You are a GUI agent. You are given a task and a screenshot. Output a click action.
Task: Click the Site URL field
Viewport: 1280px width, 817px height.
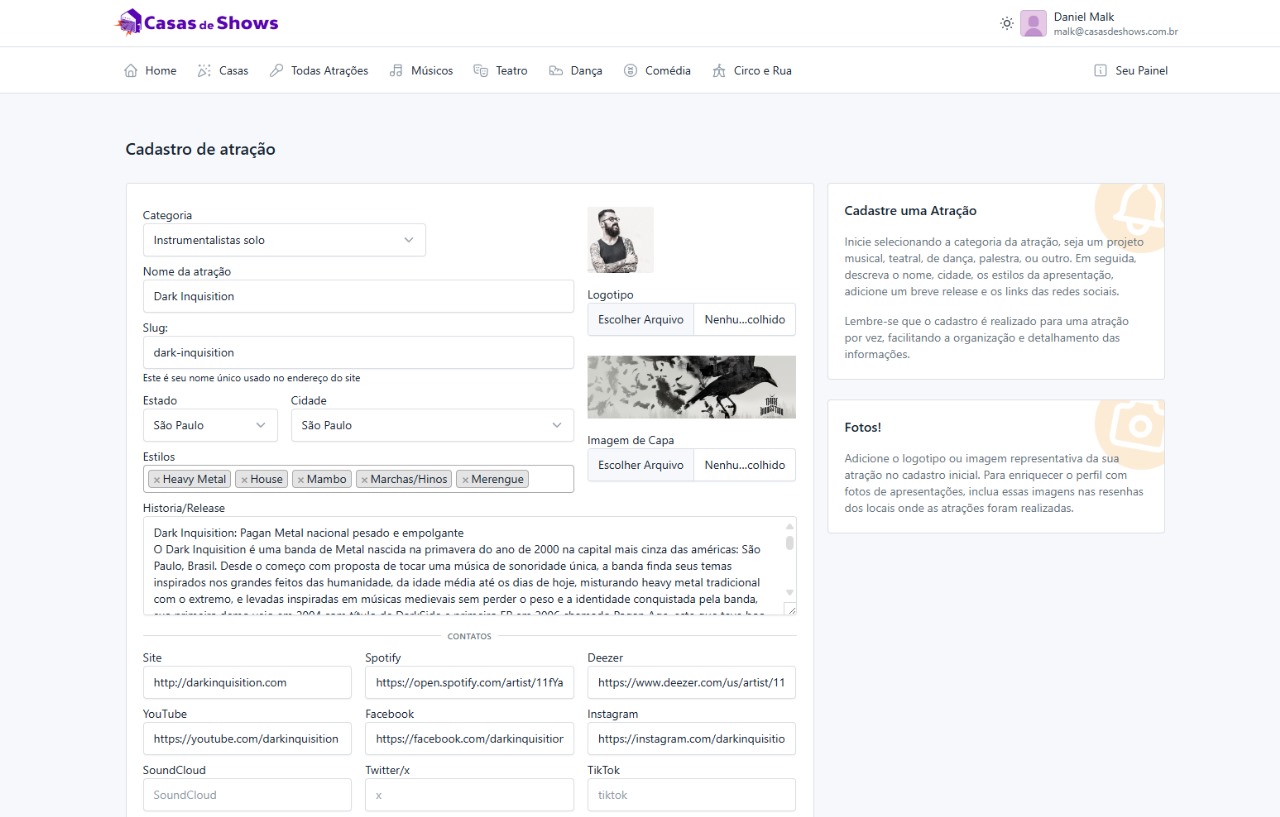tap(247, 683)
